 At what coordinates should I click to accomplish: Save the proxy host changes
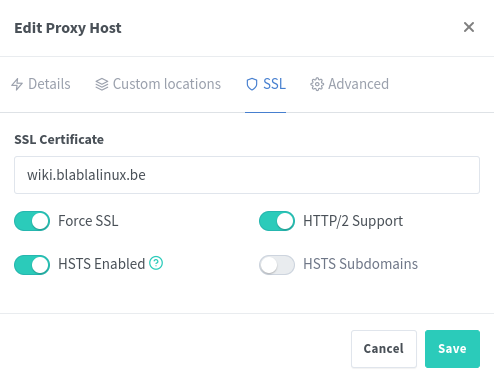tap(452, 349)
